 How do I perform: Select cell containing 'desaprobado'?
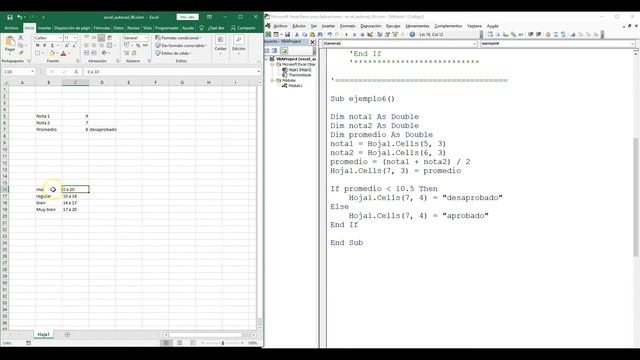point(103,129)
